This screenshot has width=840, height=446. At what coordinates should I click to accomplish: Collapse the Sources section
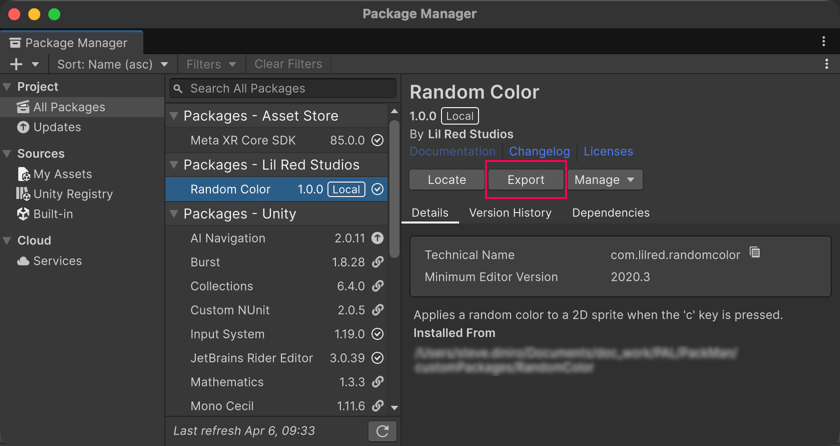click(7, 154)
